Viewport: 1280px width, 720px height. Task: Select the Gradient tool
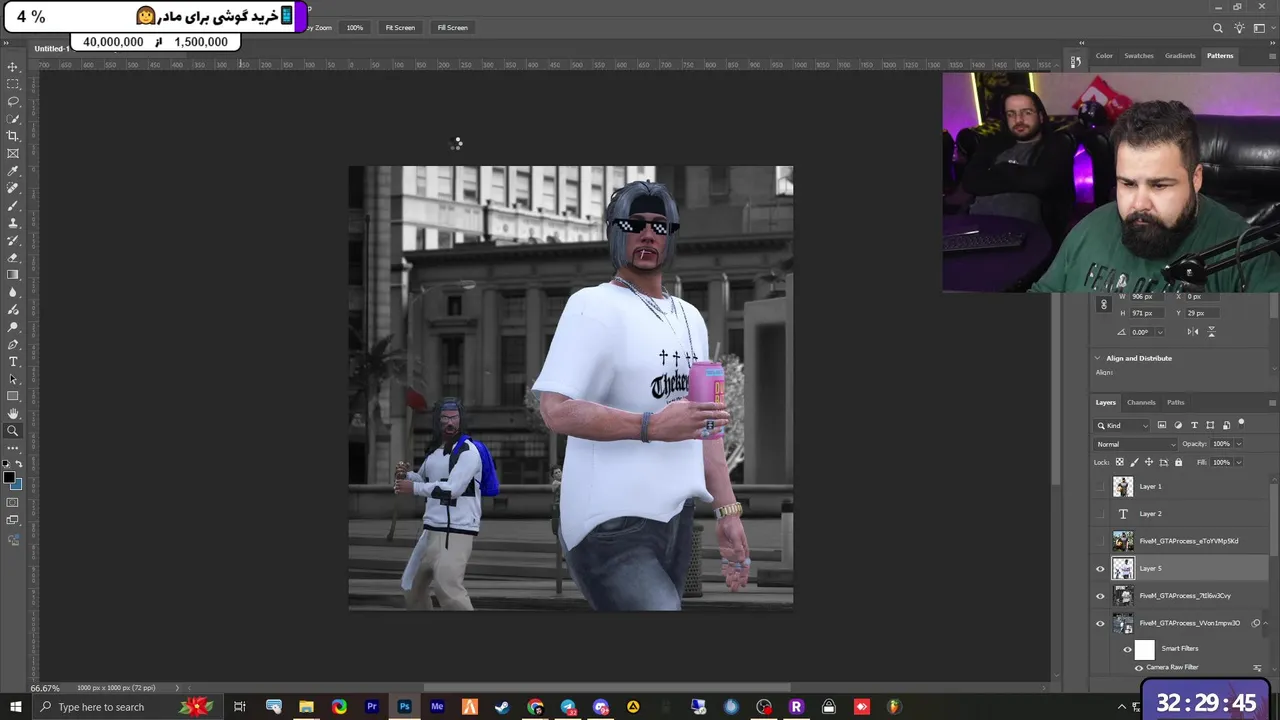[x=13, y=275]
